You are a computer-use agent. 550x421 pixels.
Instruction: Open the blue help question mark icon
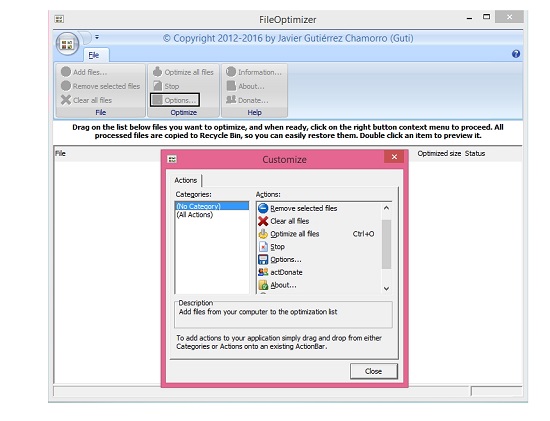516,54
